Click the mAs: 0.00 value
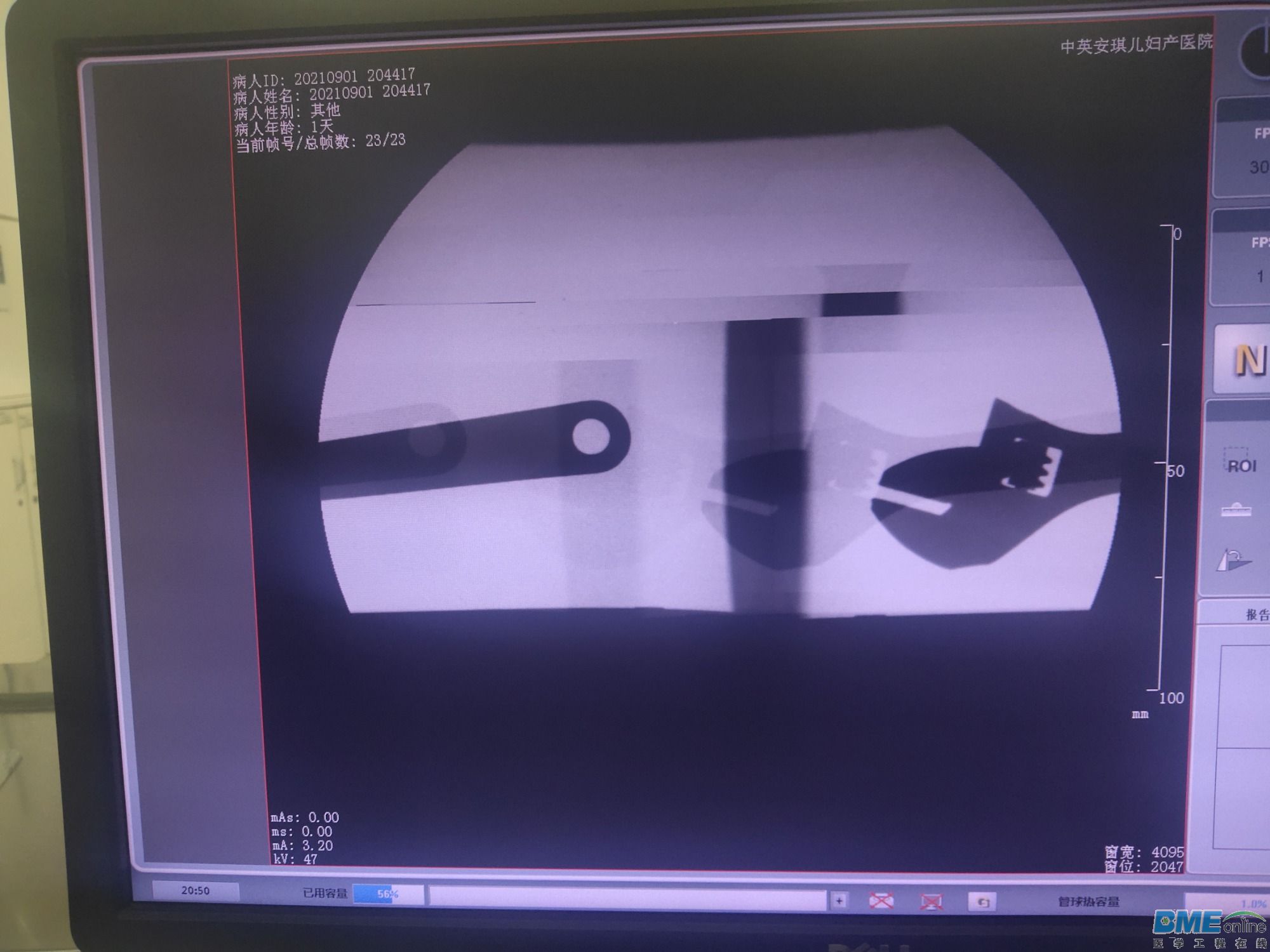This screenshot has height=952, width=1270. 305,817
